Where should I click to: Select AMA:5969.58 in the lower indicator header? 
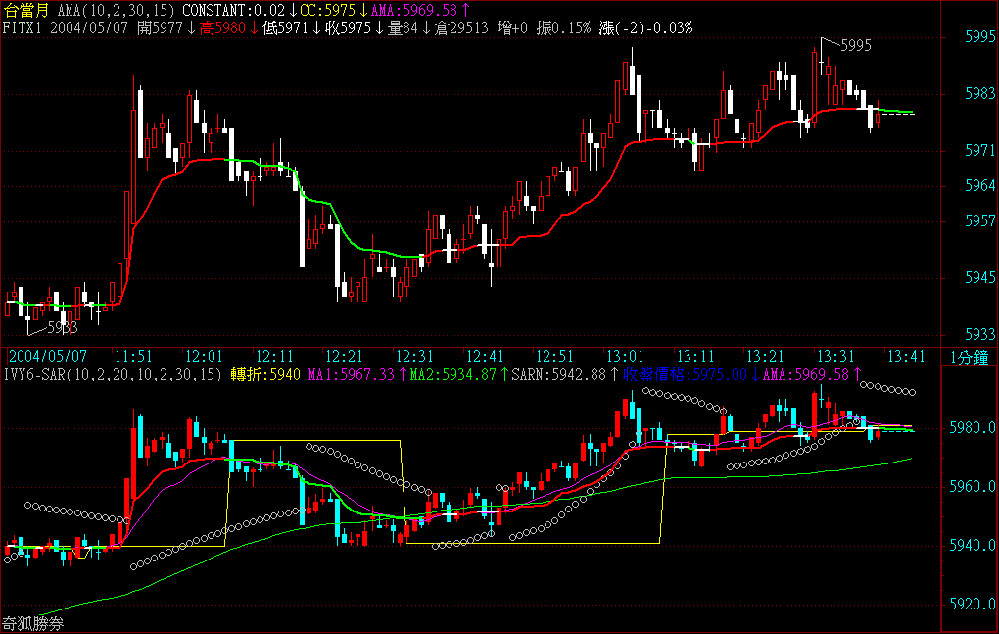(805, 374)
